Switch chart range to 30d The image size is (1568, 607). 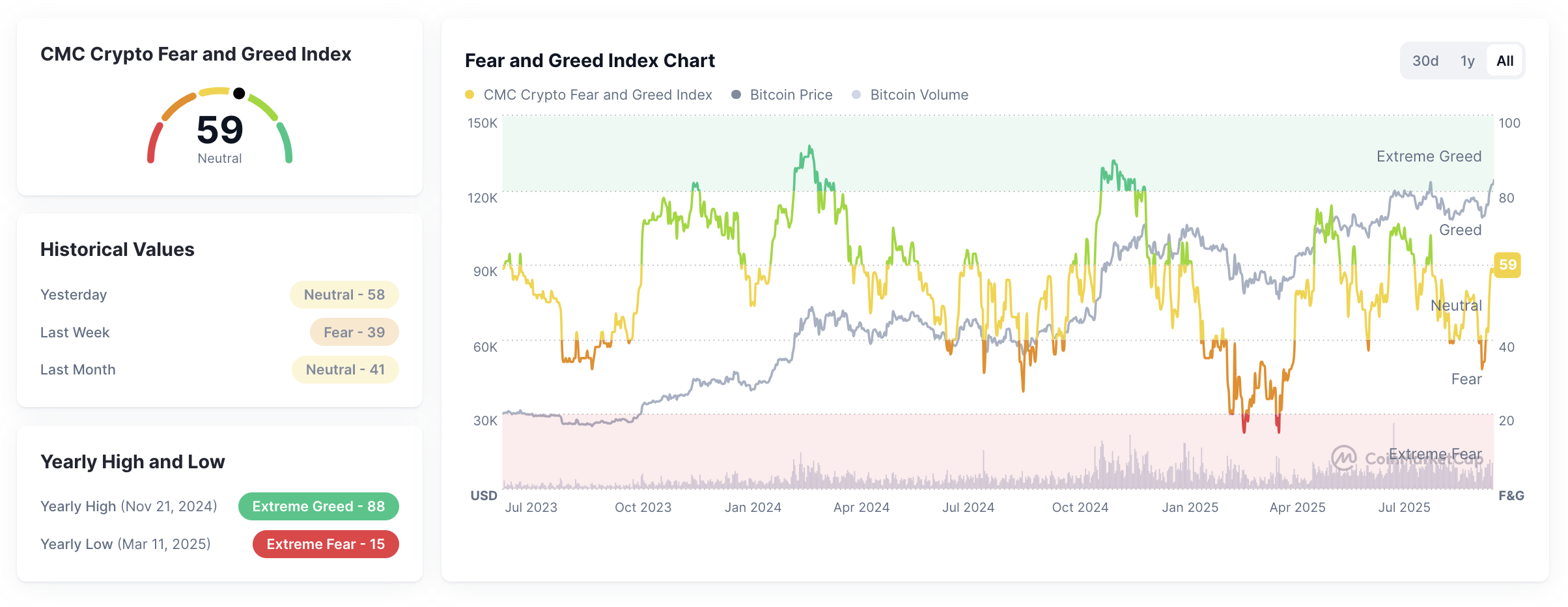[1425, 61]
